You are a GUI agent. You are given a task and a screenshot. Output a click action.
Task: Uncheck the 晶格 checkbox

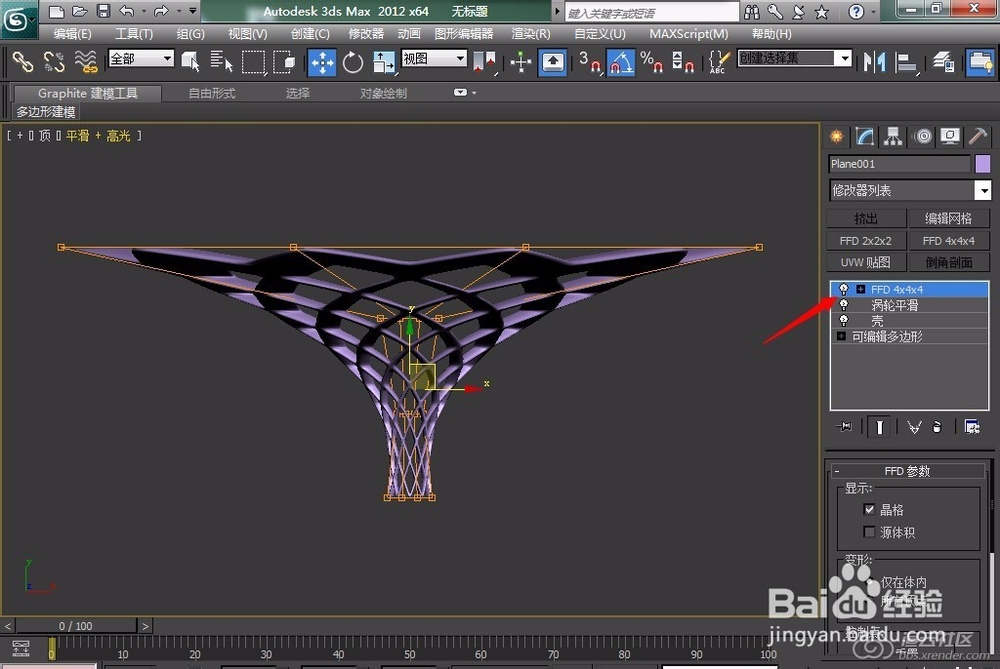point(869,509)
